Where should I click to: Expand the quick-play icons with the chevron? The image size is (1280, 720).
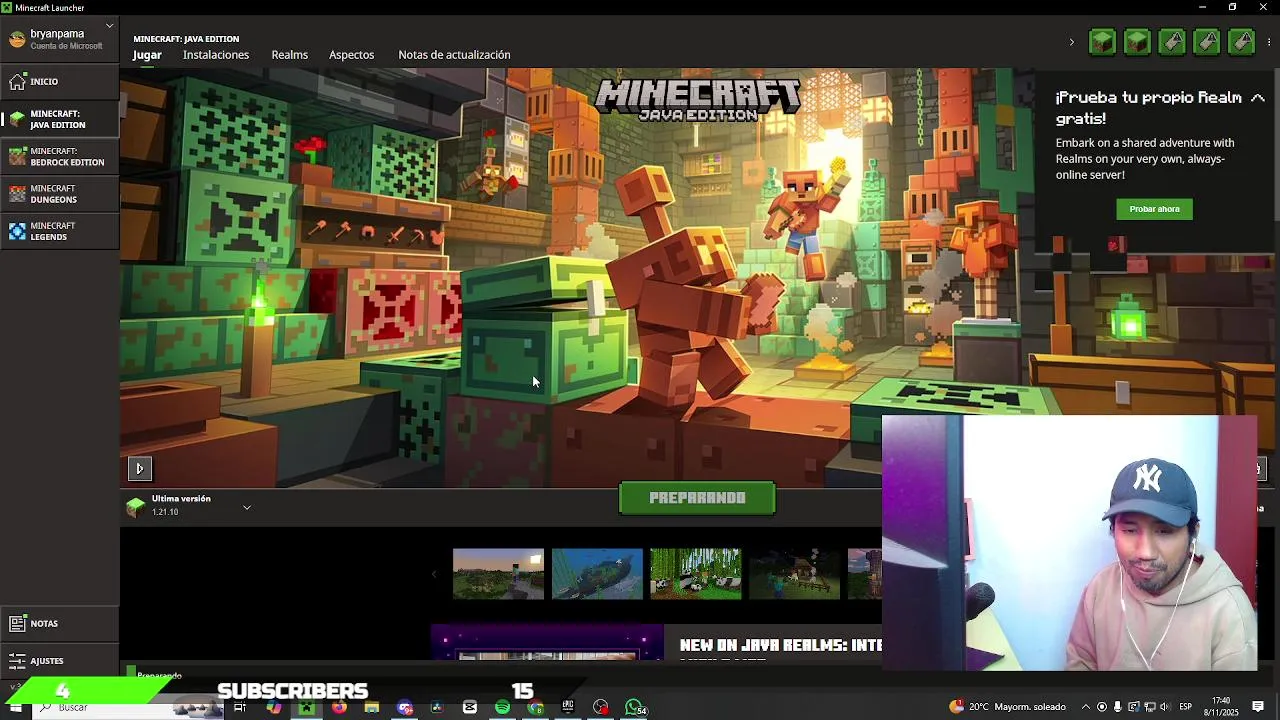pos(1071,42)
